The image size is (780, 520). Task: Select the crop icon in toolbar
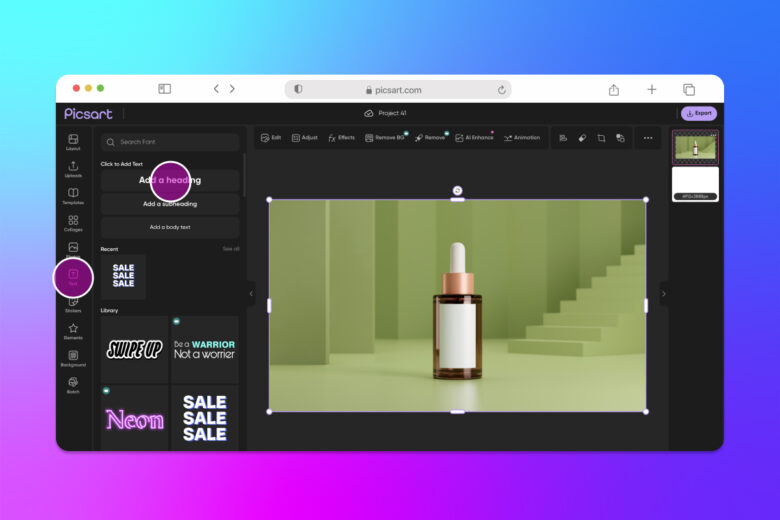pyautogui.click(x=601, y=138)
